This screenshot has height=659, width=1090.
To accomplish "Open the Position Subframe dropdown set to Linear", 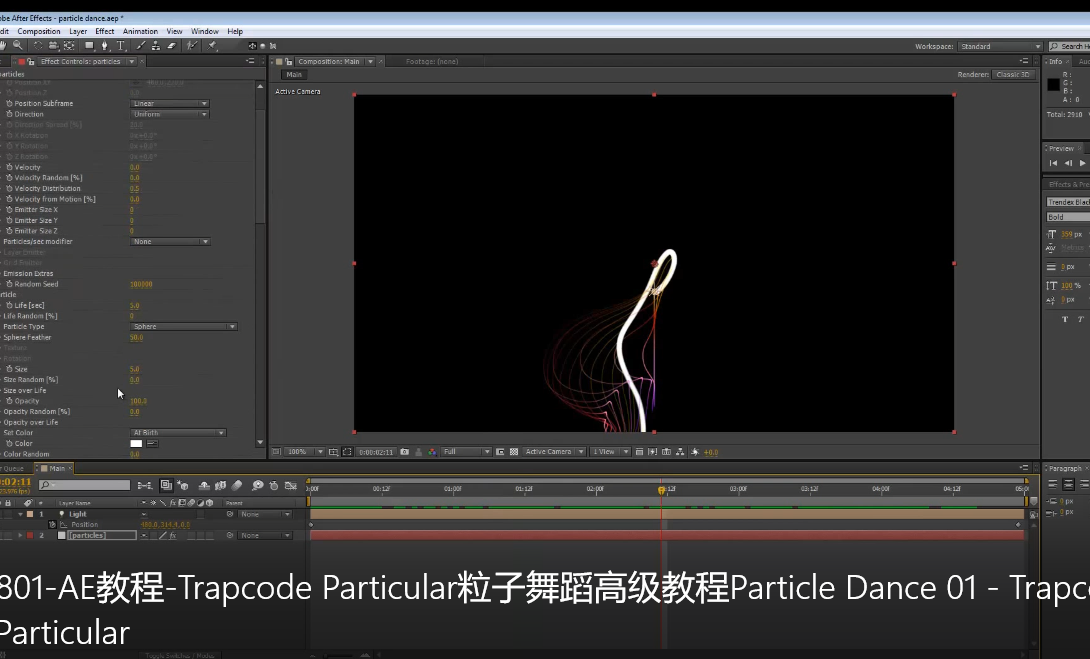I will (x=170, y=104).
